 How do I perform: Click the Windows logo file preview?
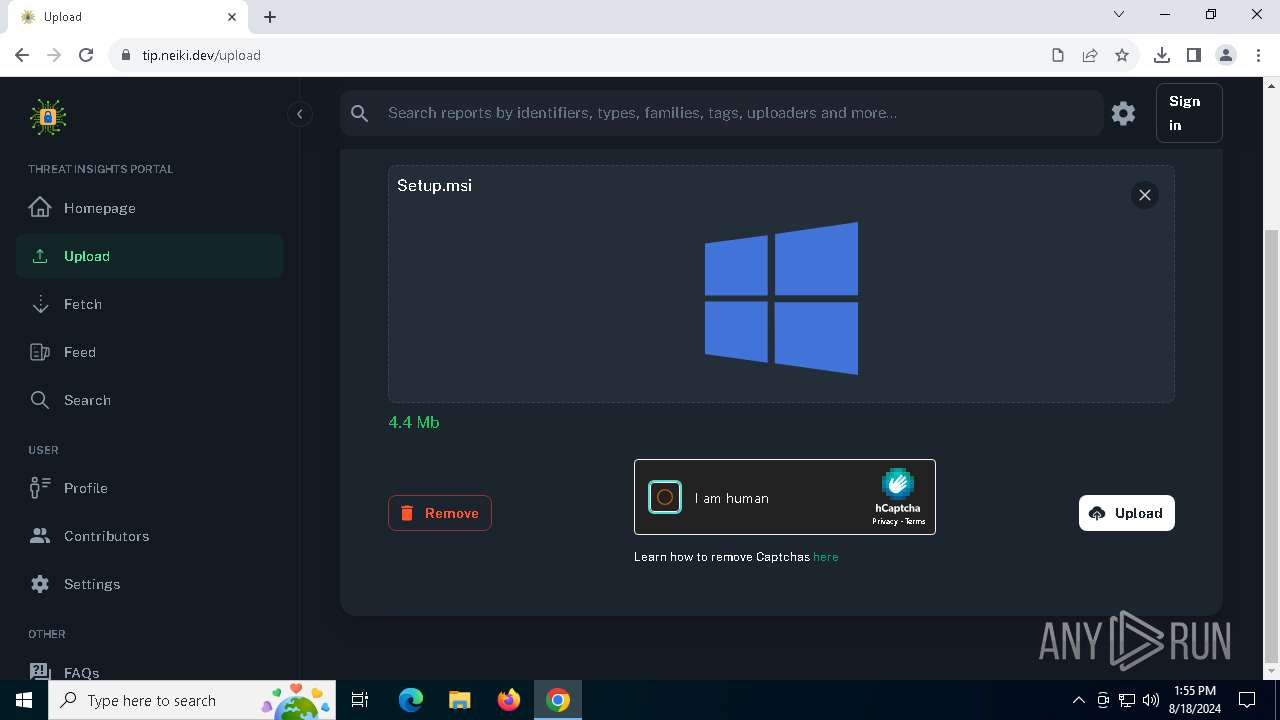click(781, 298)
